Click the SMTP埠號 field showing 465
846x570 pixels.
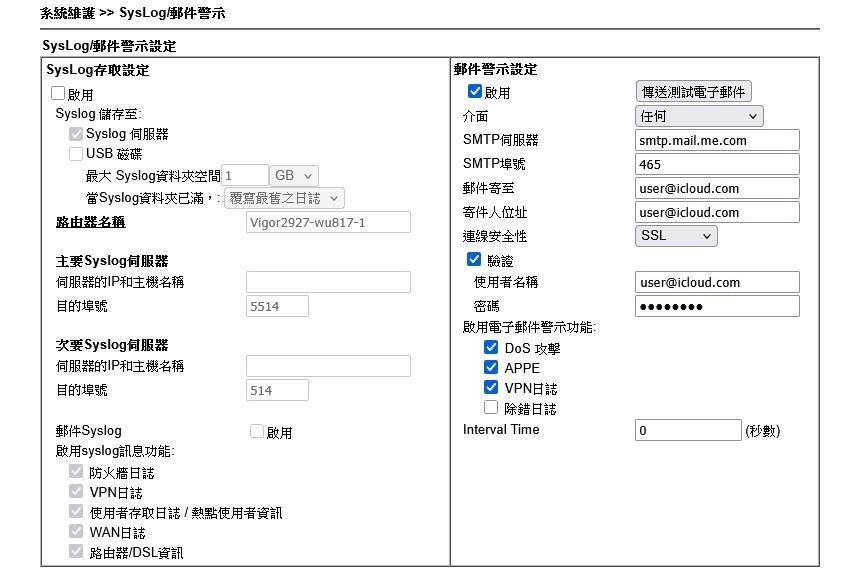pyautogui.click(x=717, y=164)
